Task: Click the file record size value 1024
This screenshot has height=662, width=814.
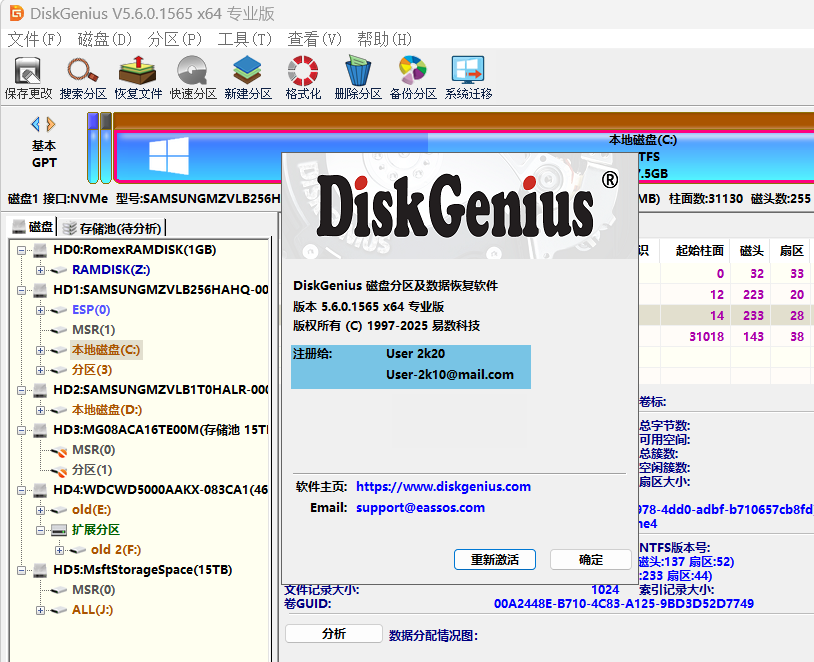Action: pos(605,590)
